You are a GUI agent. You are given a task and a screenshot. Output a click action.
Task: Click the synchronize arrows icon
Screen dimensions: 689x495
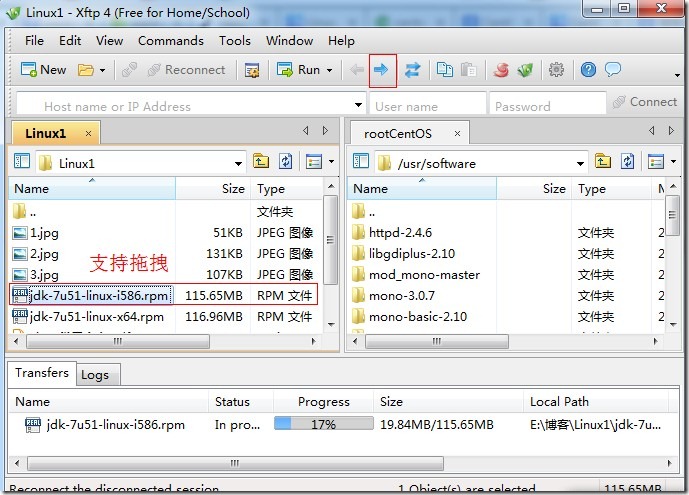point(412,70)
